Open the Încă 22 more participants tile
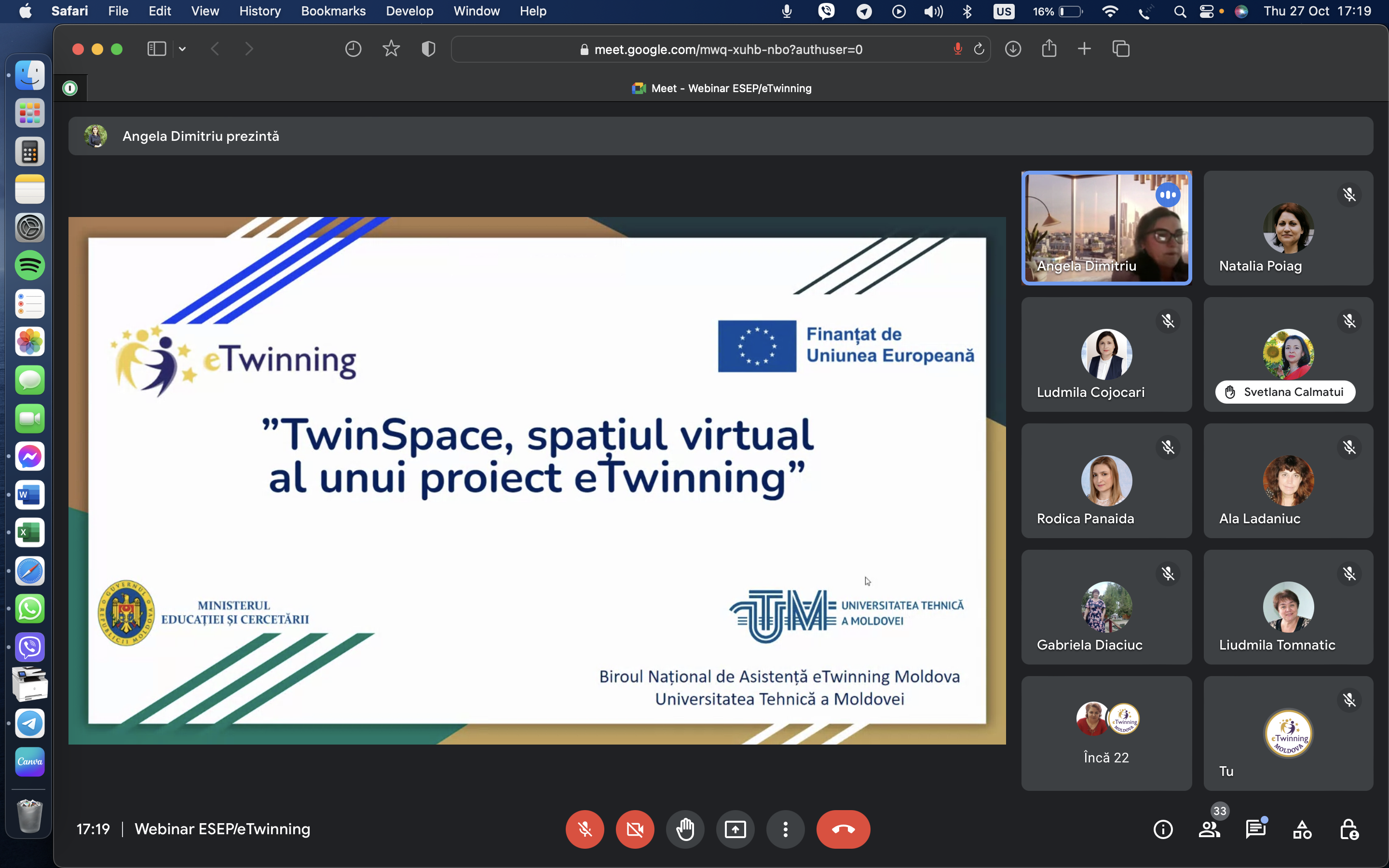The height and width of the screenshot is (868, 1389). [1106, 733]
